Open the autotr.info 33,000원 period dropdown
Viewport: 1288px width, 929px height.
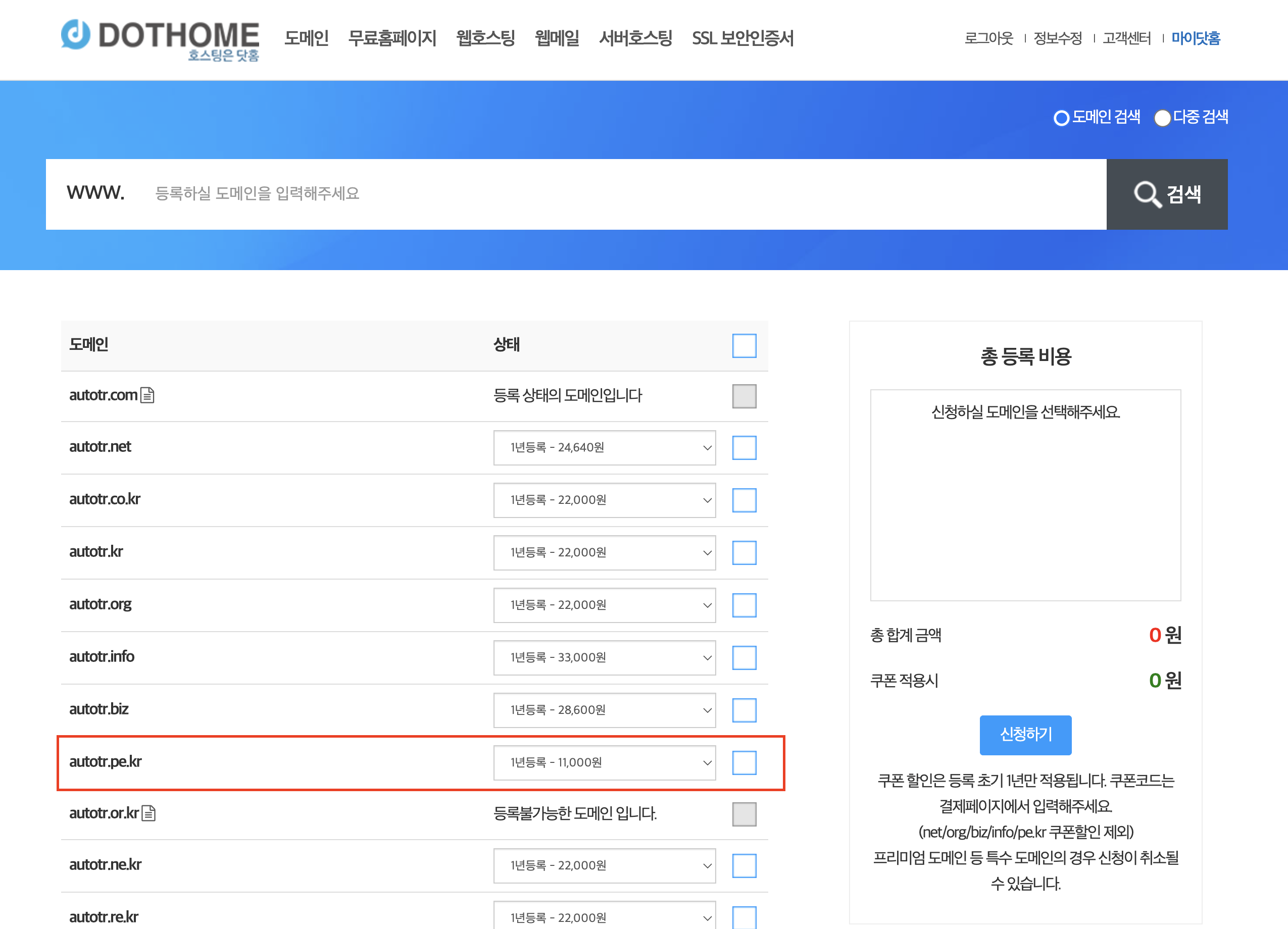point(604,657)
